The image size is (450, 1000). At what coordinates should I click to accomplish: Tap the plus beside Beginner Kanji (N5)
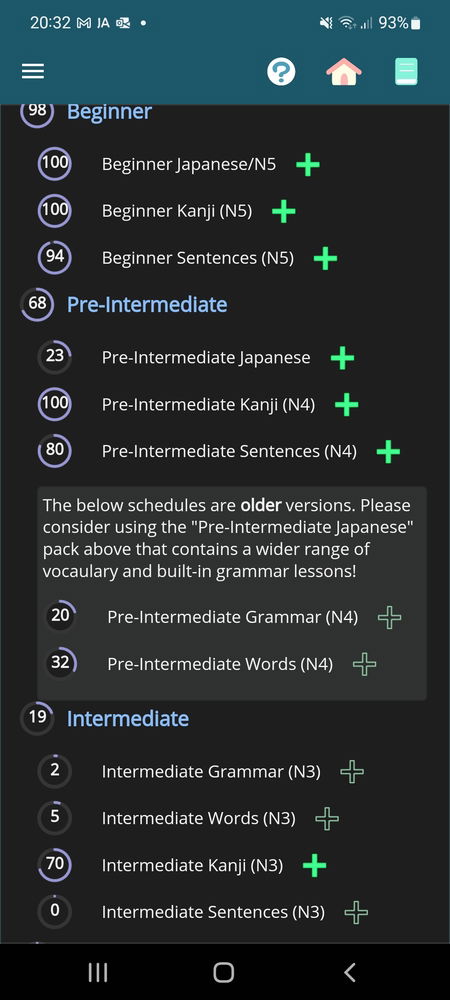[x=284, y=212]
